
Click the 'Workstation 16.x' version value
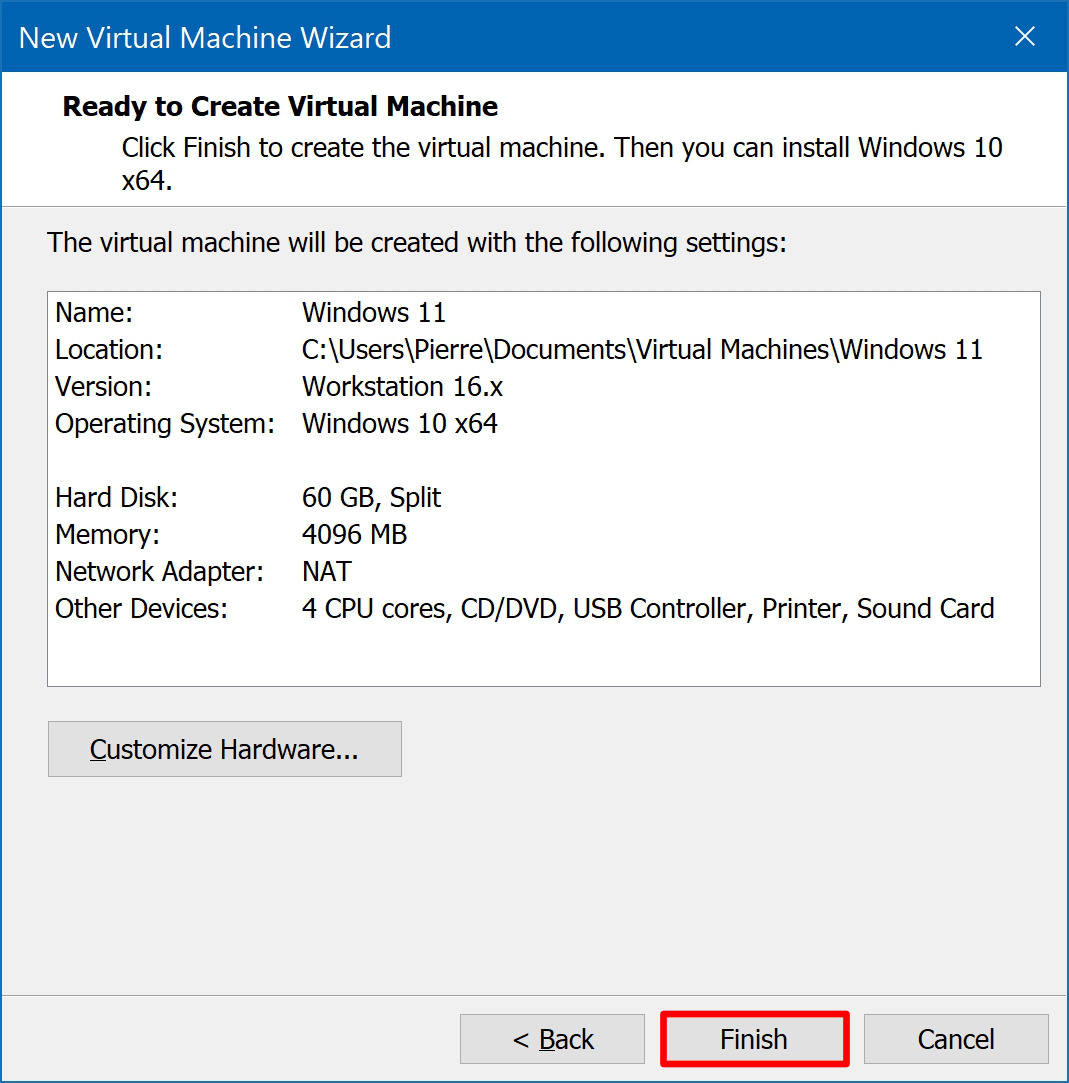[402, 387]
